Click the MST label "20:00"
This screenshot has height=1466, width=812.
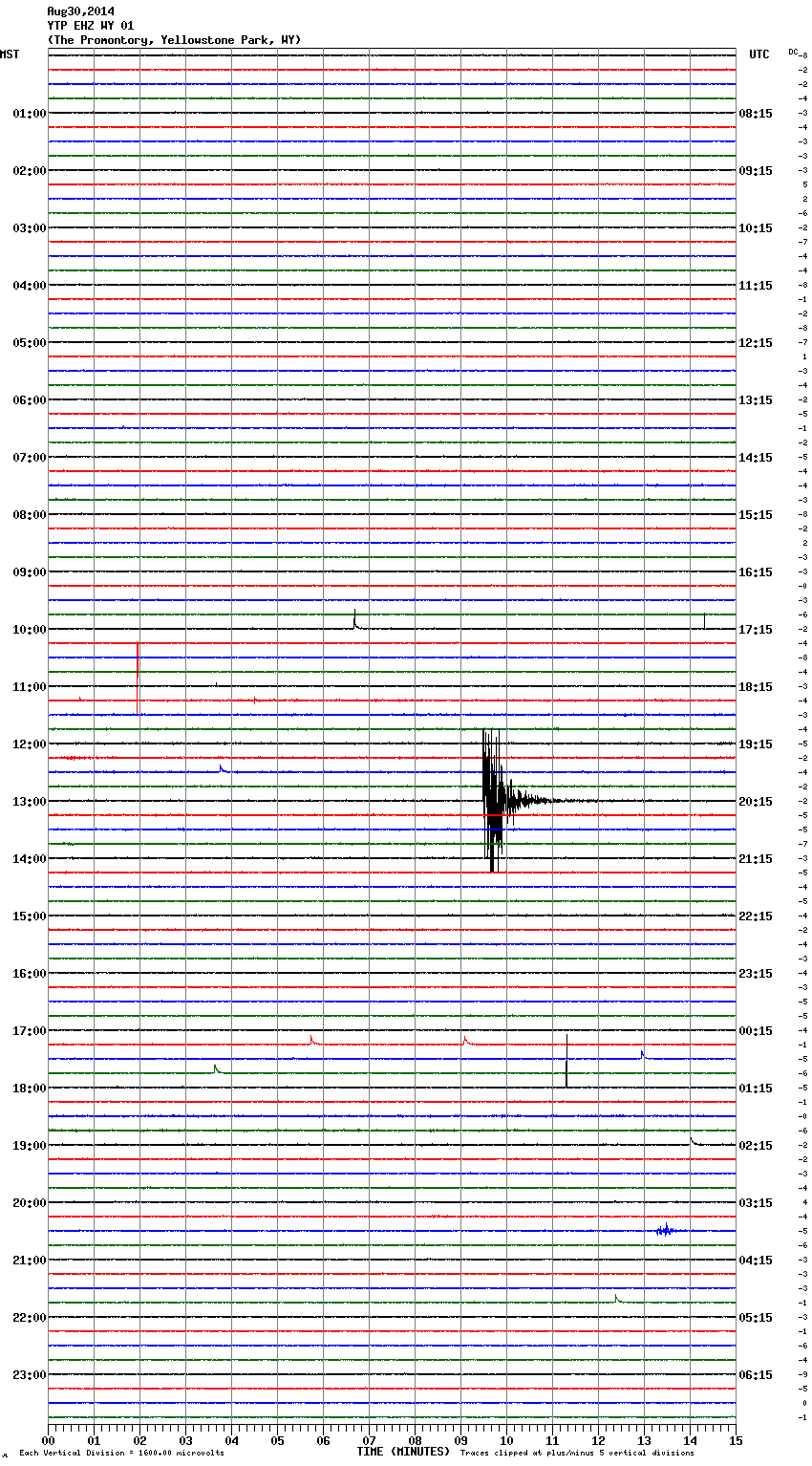click(30, 1203)
